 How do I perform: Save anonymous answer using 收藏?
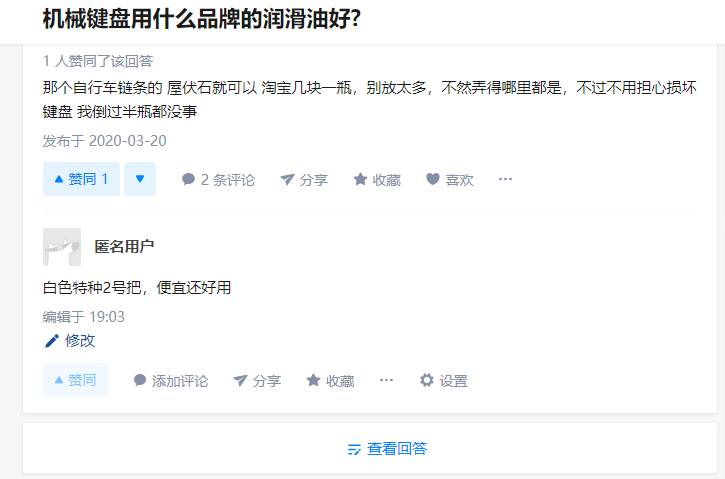click(330, 381)
